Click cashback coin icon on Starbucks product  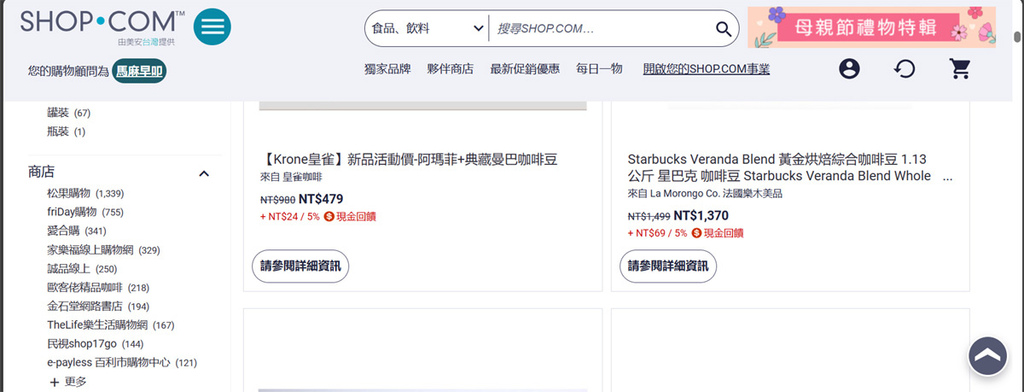pos(697,233)
